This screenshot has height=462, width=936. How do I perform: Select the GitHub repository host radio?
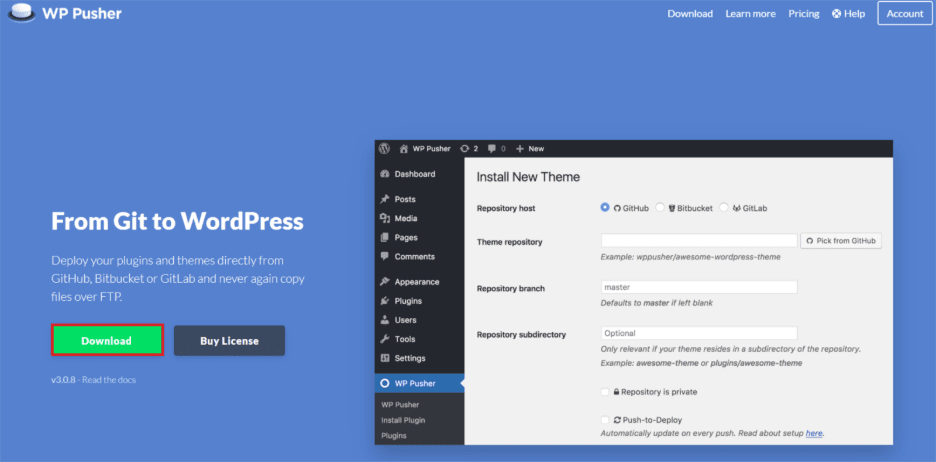(605, 208)
